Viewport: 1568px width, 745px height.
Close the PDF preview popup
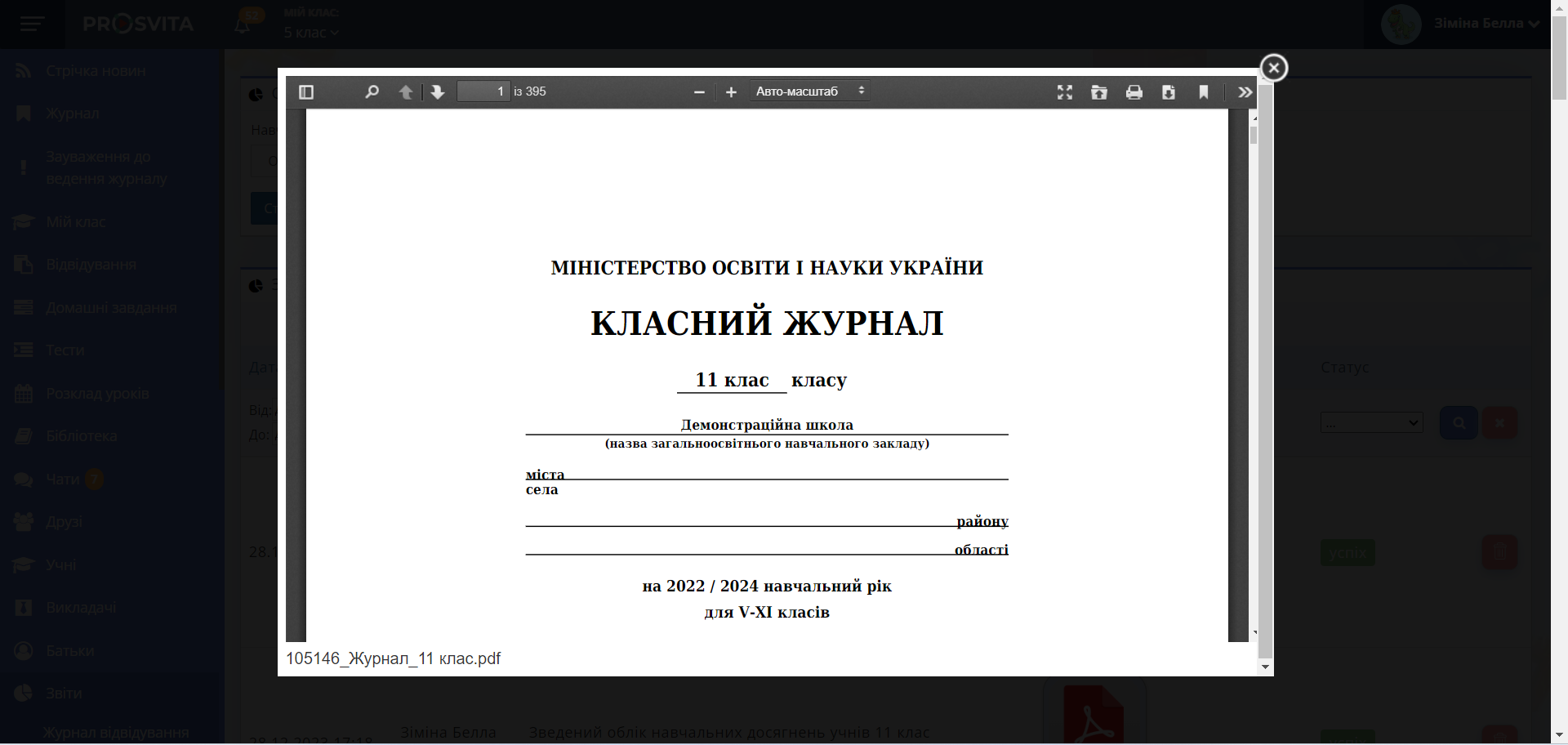click(1273, 68)
